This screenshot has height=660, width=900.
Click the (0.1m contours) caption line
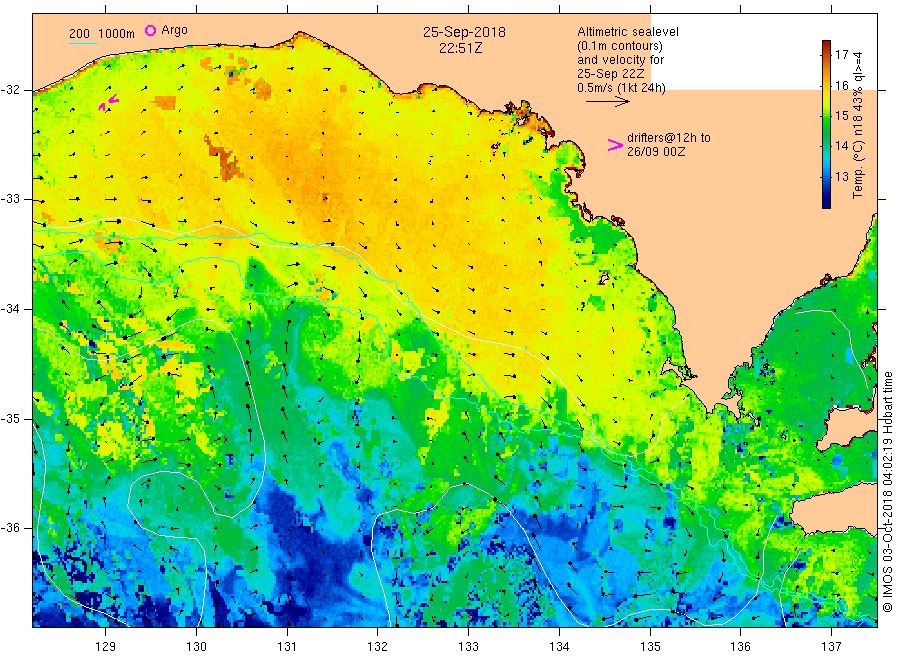tap(620, 46)
